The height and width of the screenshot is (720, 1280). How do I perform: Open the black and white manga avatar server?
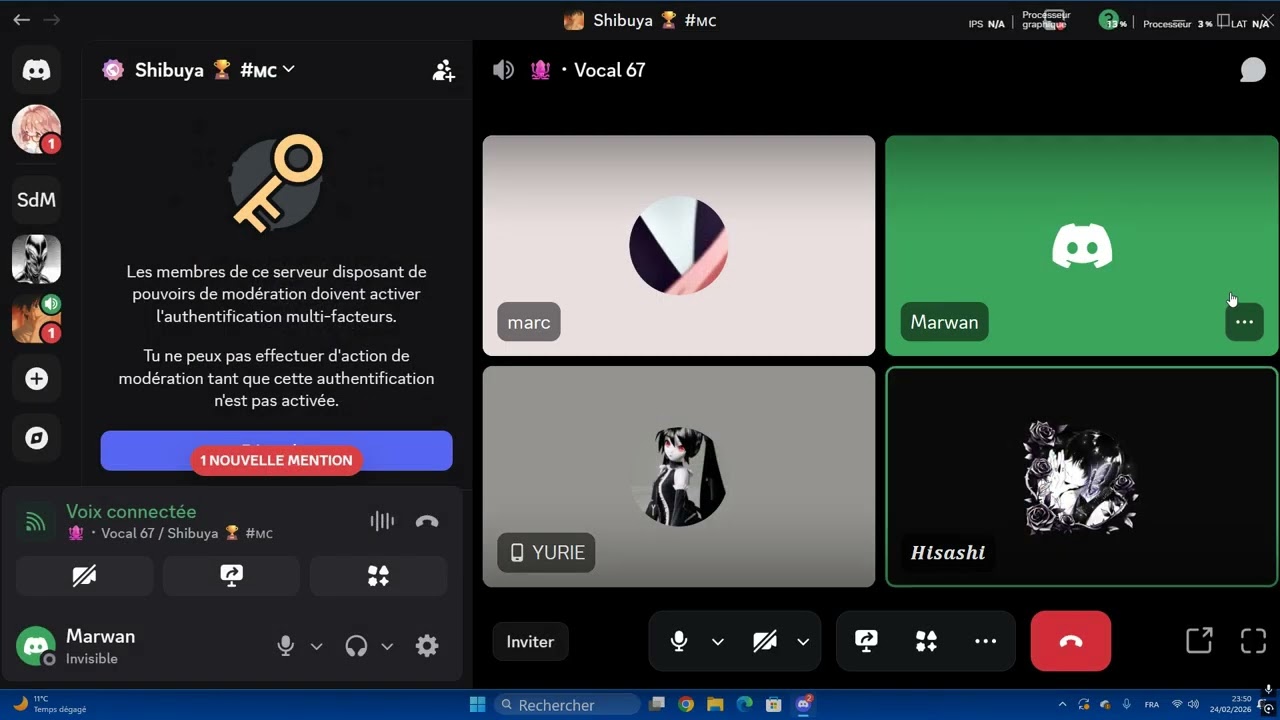[36, 259]
